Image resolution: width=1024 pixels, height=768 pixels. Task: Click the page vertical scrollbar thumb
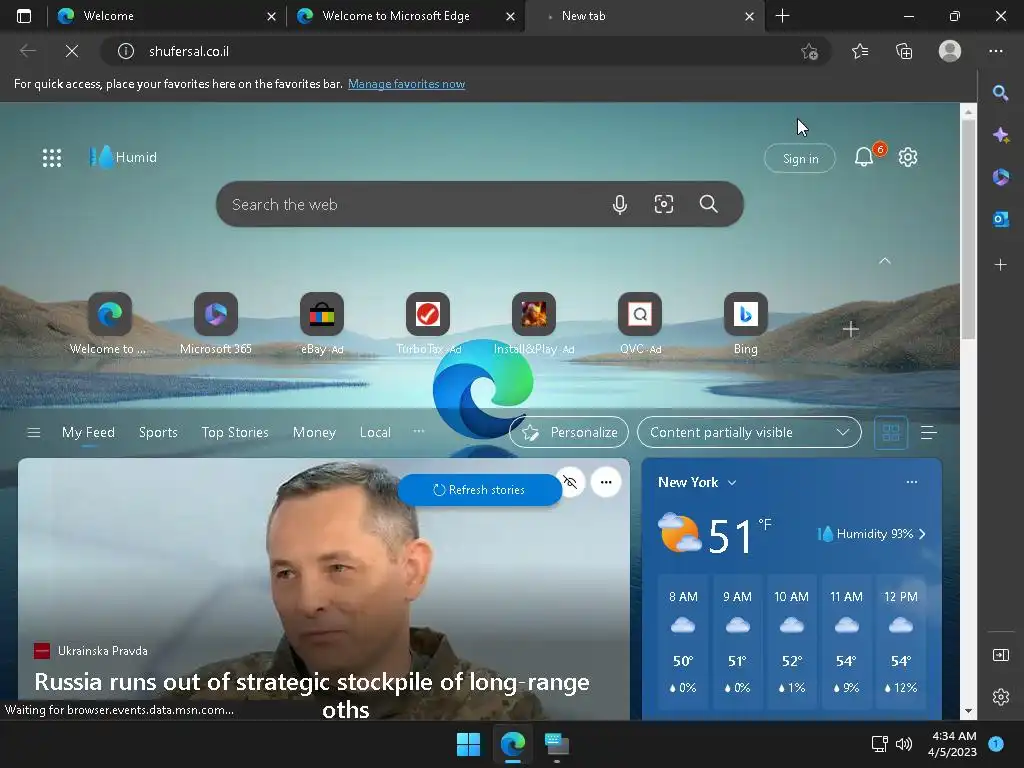[x=968, y=229]
